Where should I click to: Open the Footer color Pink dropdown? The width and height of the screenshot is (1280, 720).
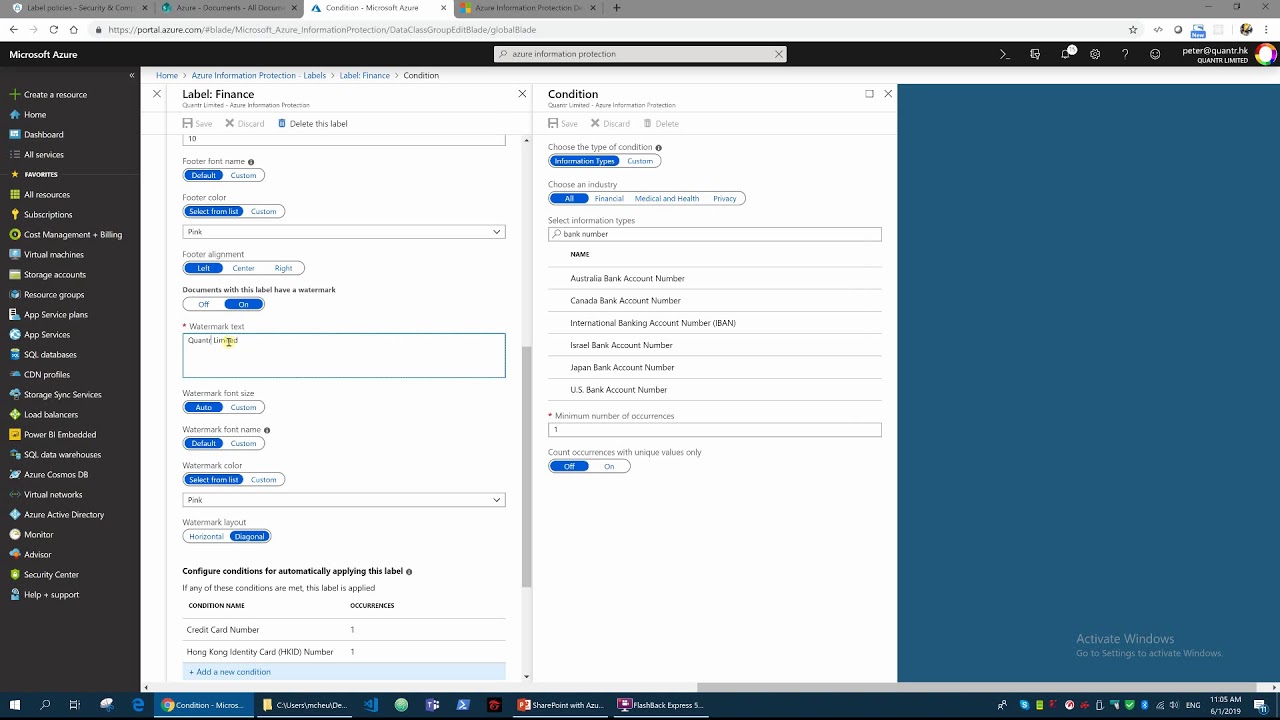pyautogui.click(x=344, y=232)
